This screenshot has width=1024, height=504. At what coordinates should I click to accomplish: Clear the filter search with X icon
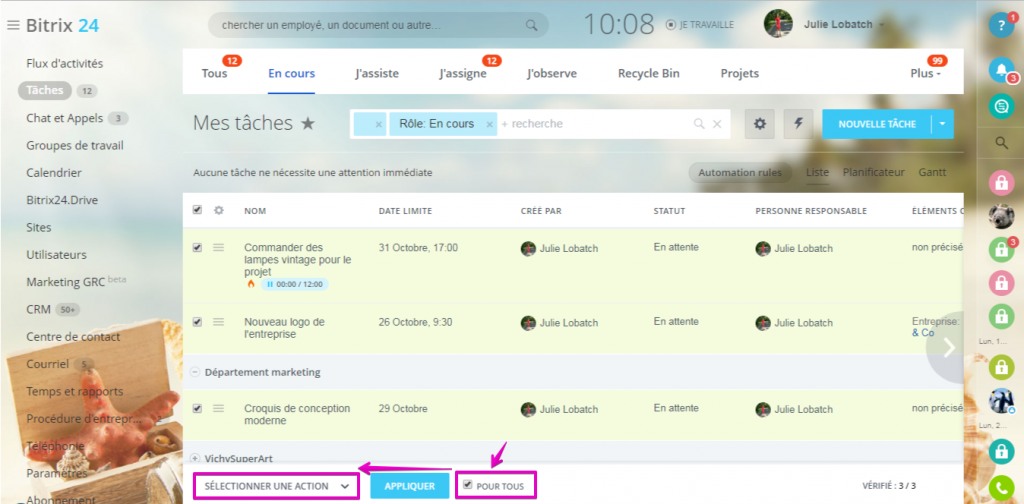[x=716, y=124]
